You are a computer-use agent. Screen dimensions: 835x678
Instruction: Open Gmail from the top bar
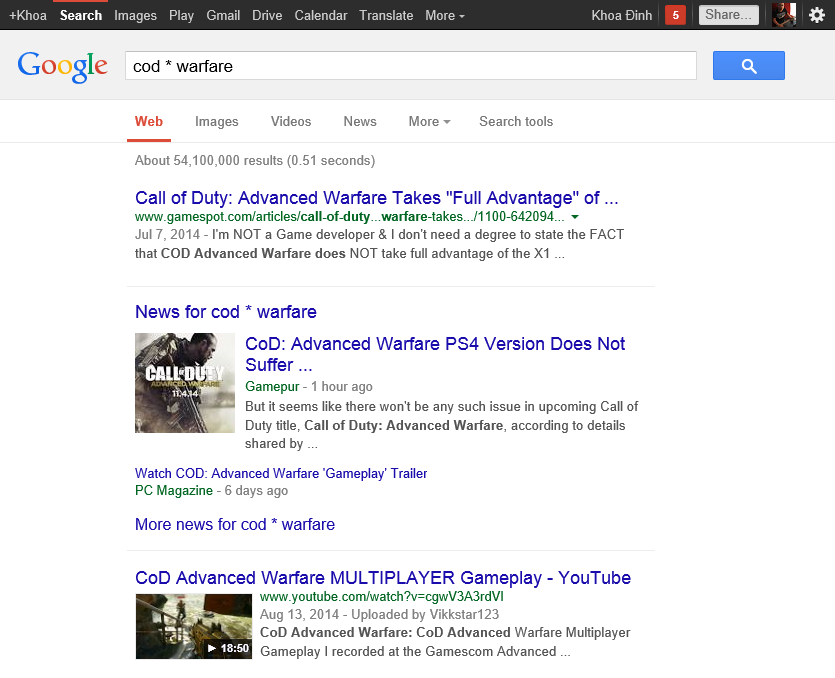coord(222,15)
